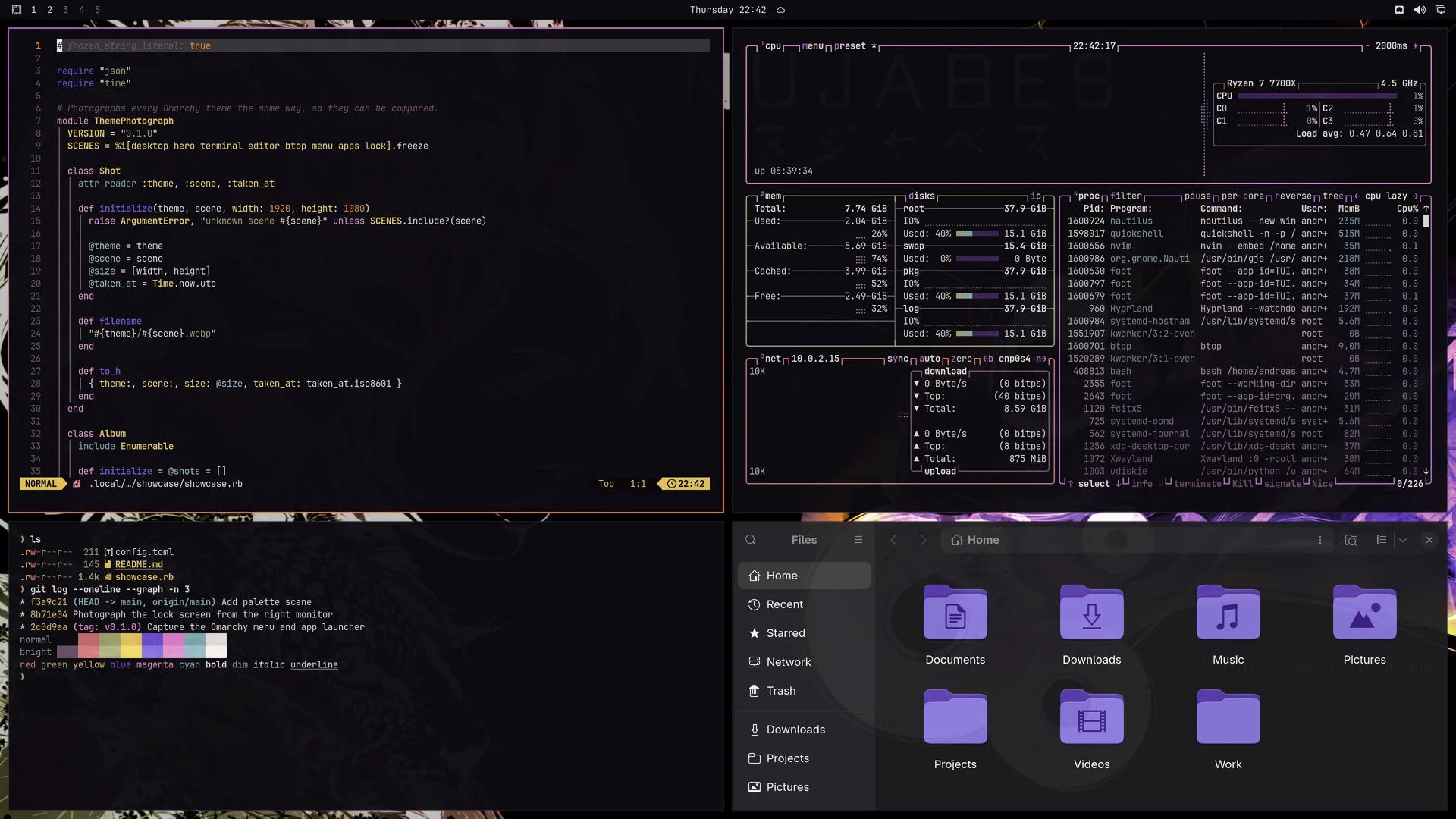Select Recent in Files sidebar

[x=805, y=604]
